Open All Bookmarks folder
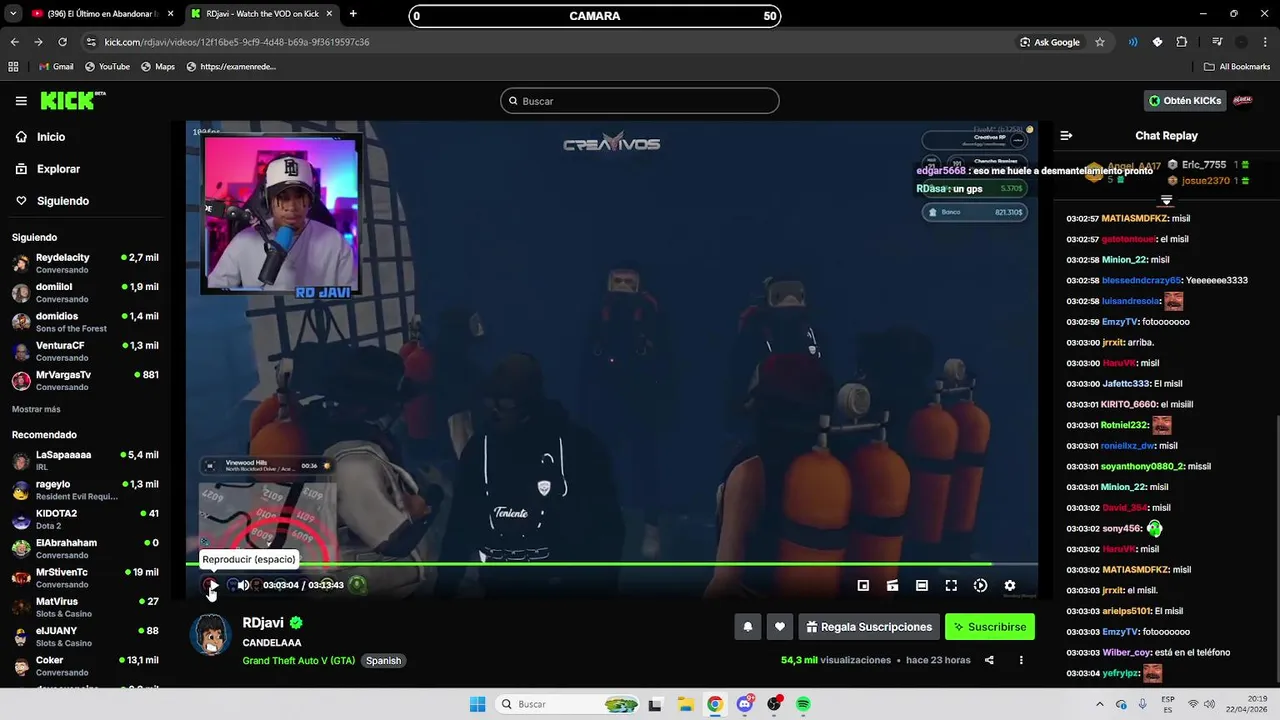Viewport: 1280px width, 720px height. click(x=1237, y=67)
